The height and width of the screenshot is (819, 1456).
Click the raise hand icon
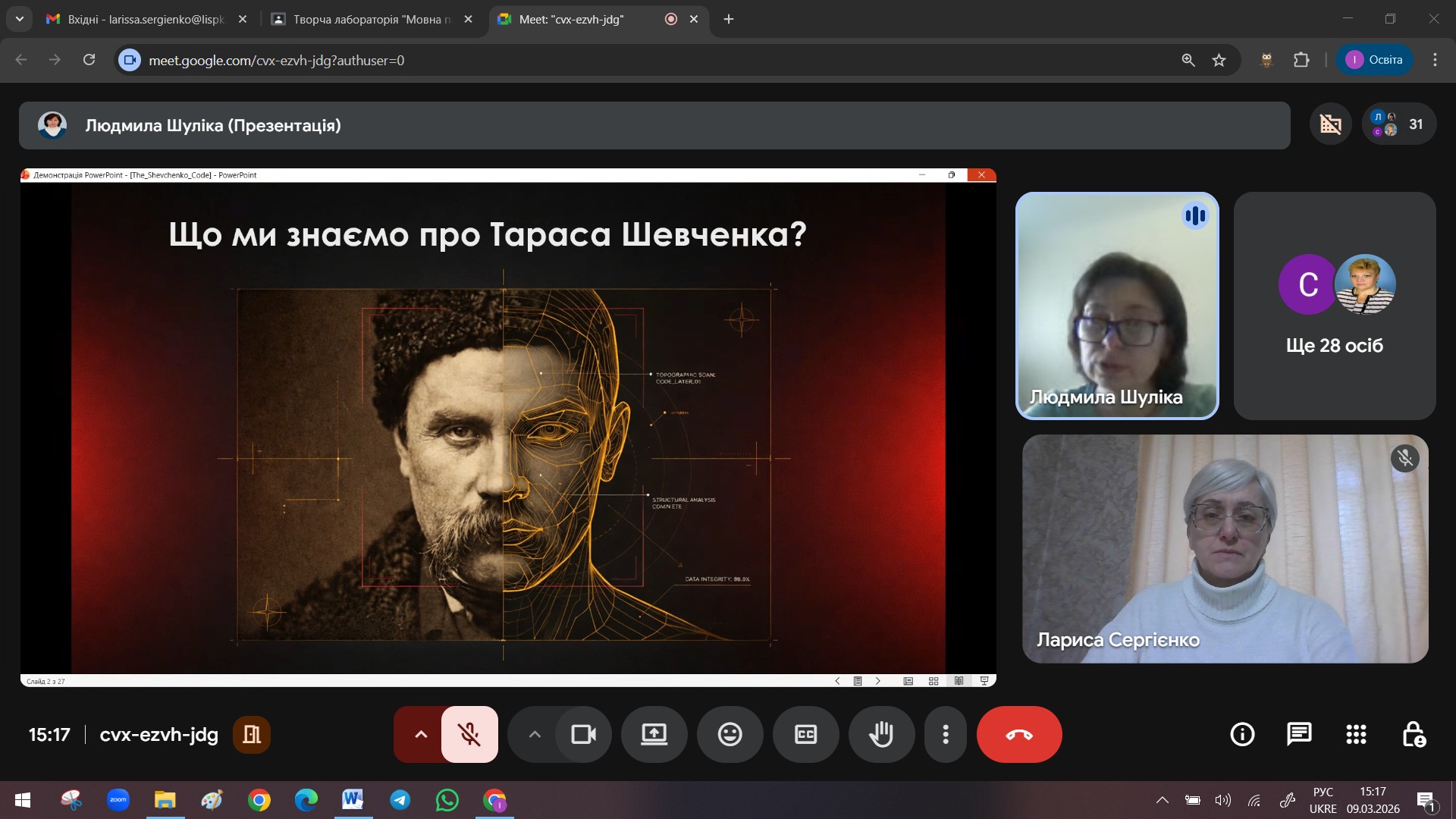click(881, 734)
